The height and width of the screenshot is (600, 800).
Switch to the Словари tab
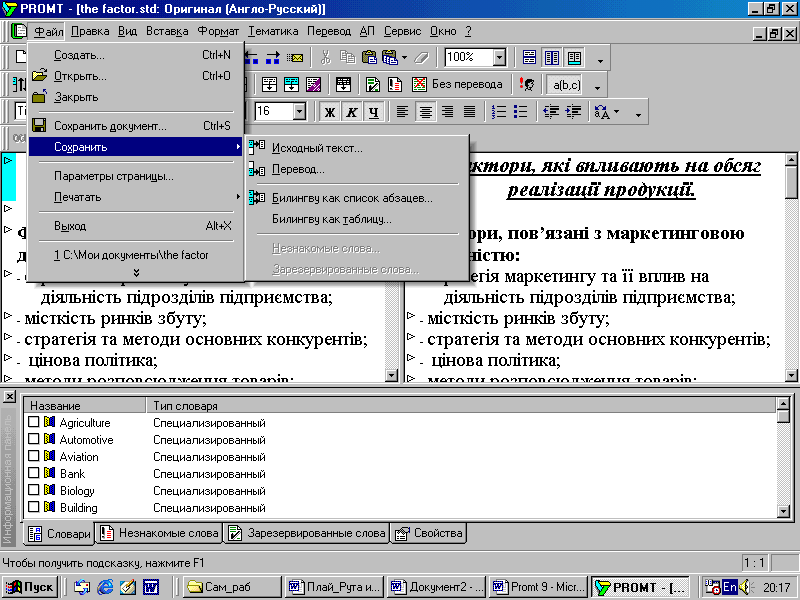pos(59,534)
